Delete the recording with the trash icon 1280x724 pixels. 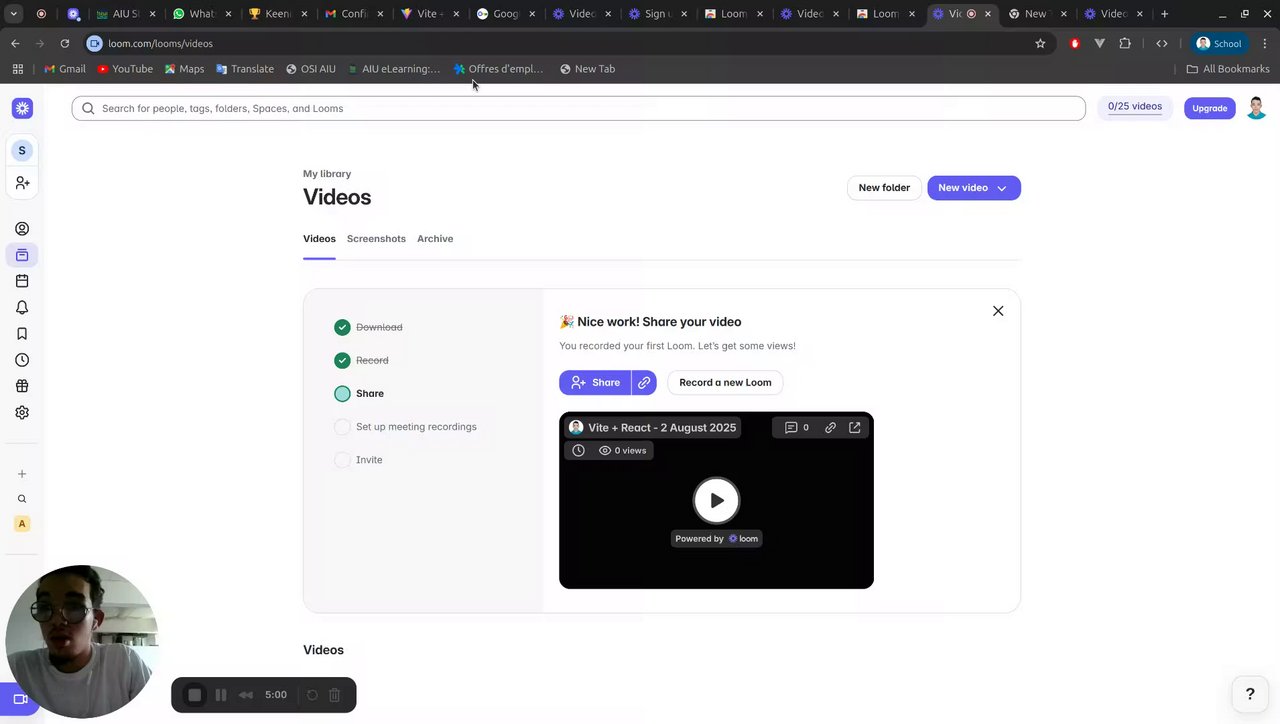[x=335, y=695]
